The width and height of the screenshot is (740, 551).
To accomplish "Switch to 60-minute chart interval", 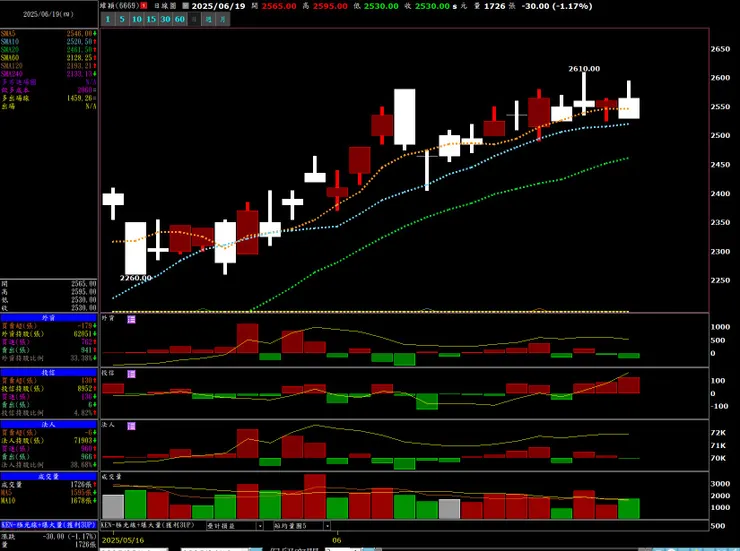I will click(x=180, y=19).
